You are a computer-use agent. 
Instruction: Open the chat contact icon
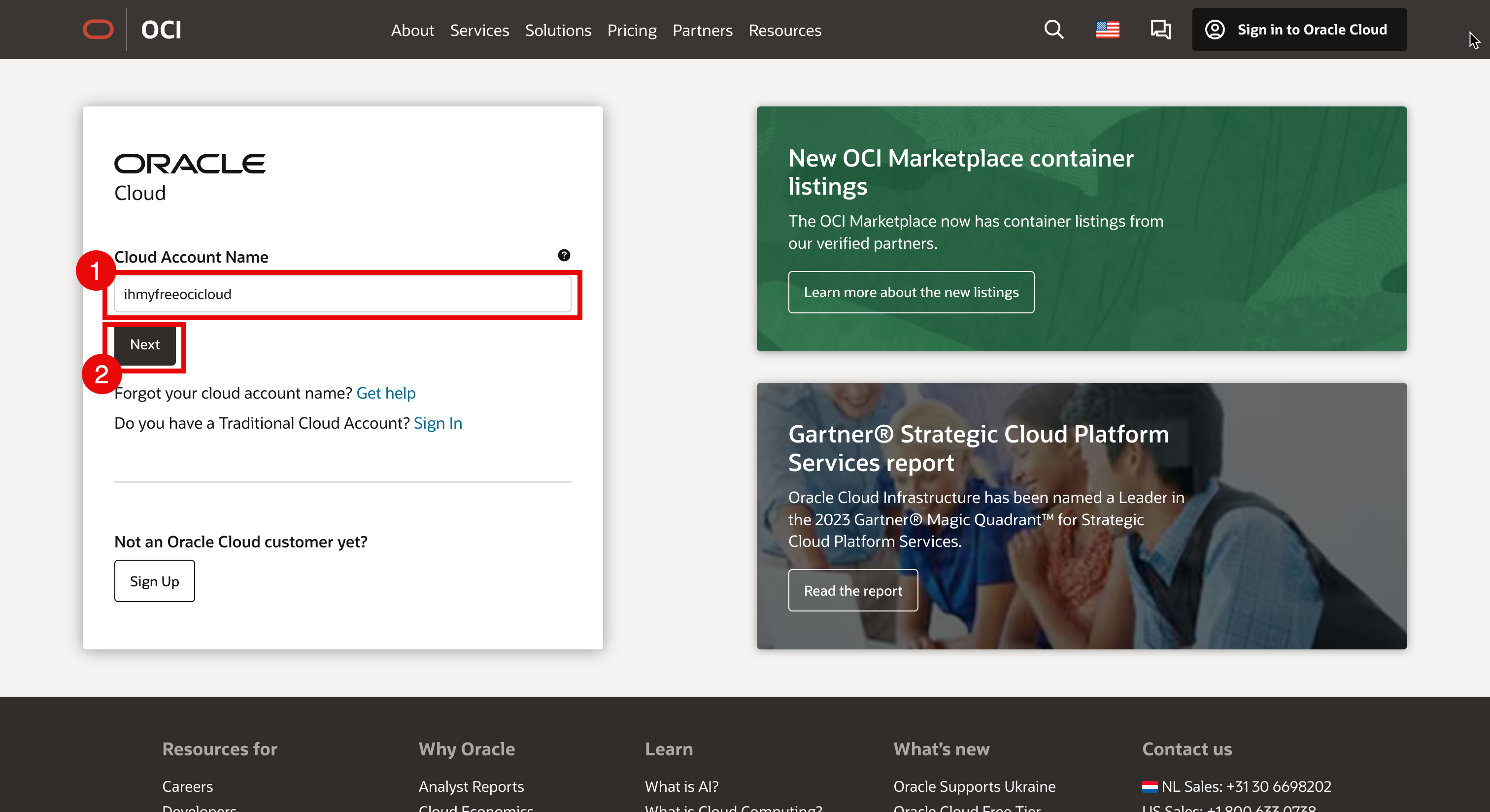(x=1160, y=30)
